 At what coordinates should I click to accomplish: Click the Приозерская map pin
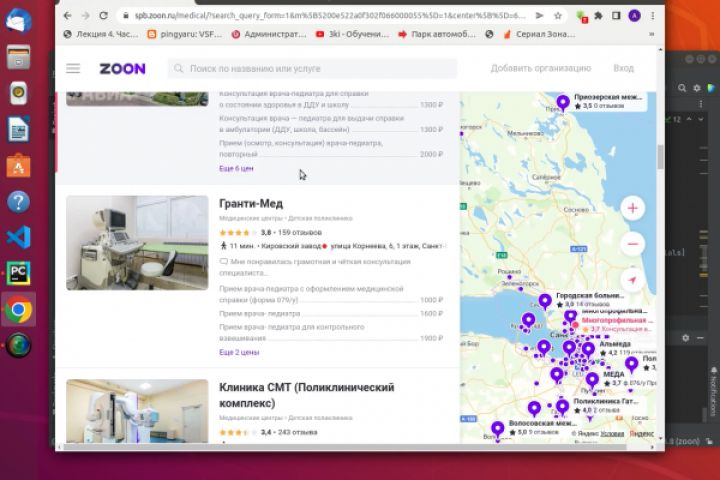click(563, 102)
